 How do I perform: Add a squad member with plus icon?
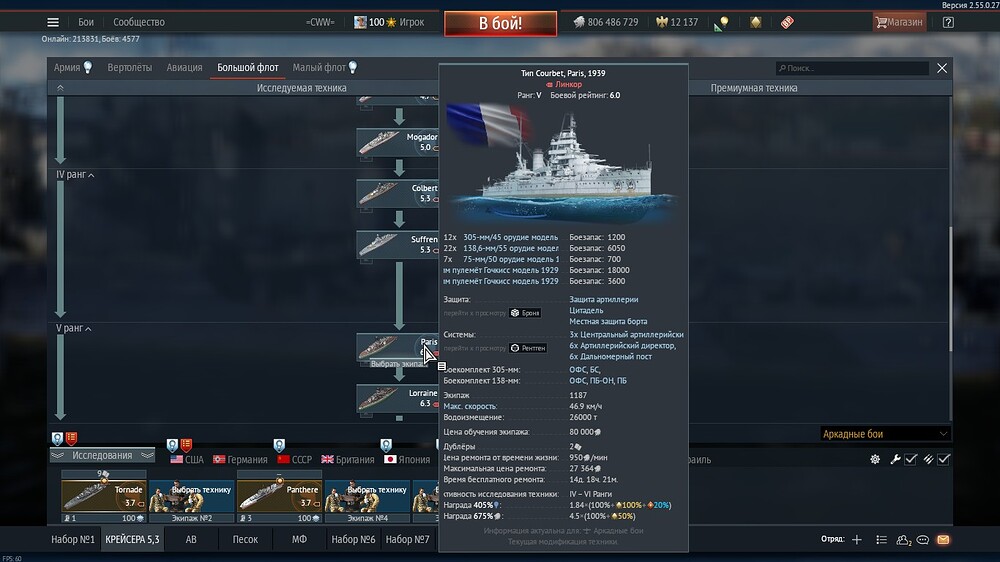(856, 540)
